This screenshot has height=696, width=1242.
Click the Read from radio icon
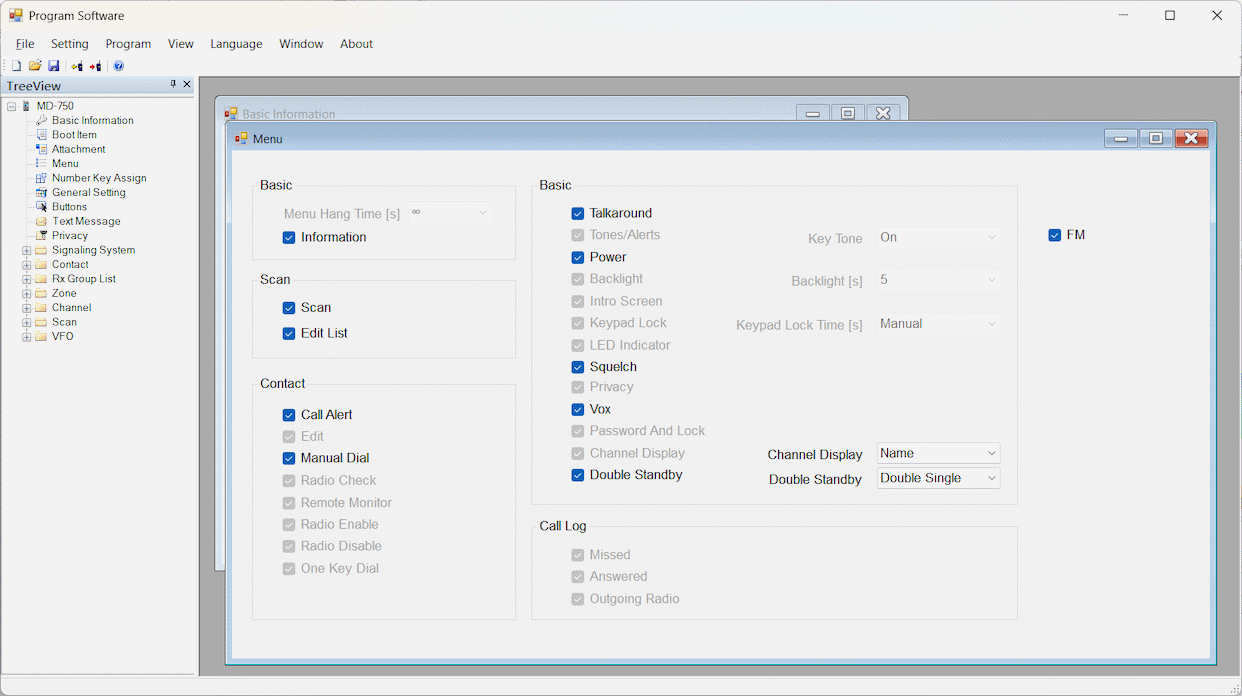point(77,66)
